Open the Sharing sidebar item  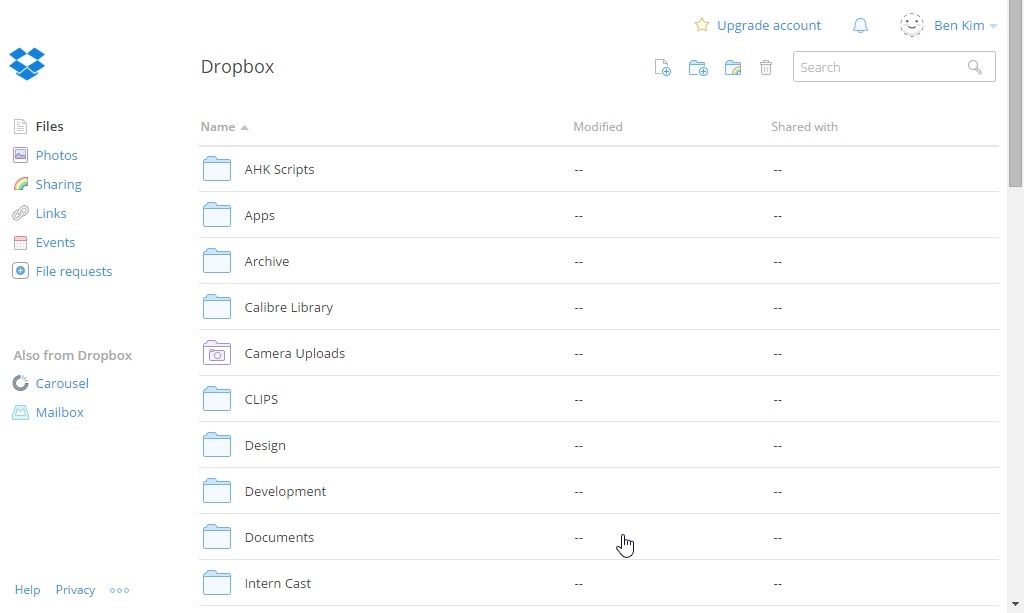58,184
